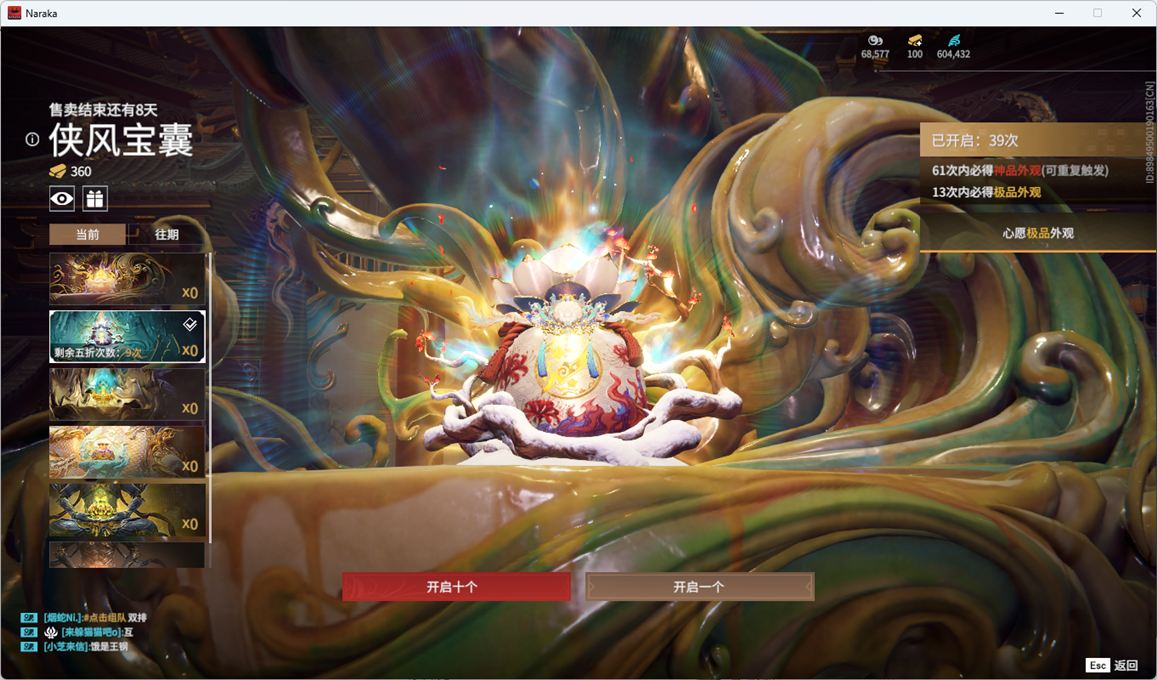The width and height of the screenshot is (1157, 680).
Task: Click the gold ingot icon next to 360
Action: [58, 171]
